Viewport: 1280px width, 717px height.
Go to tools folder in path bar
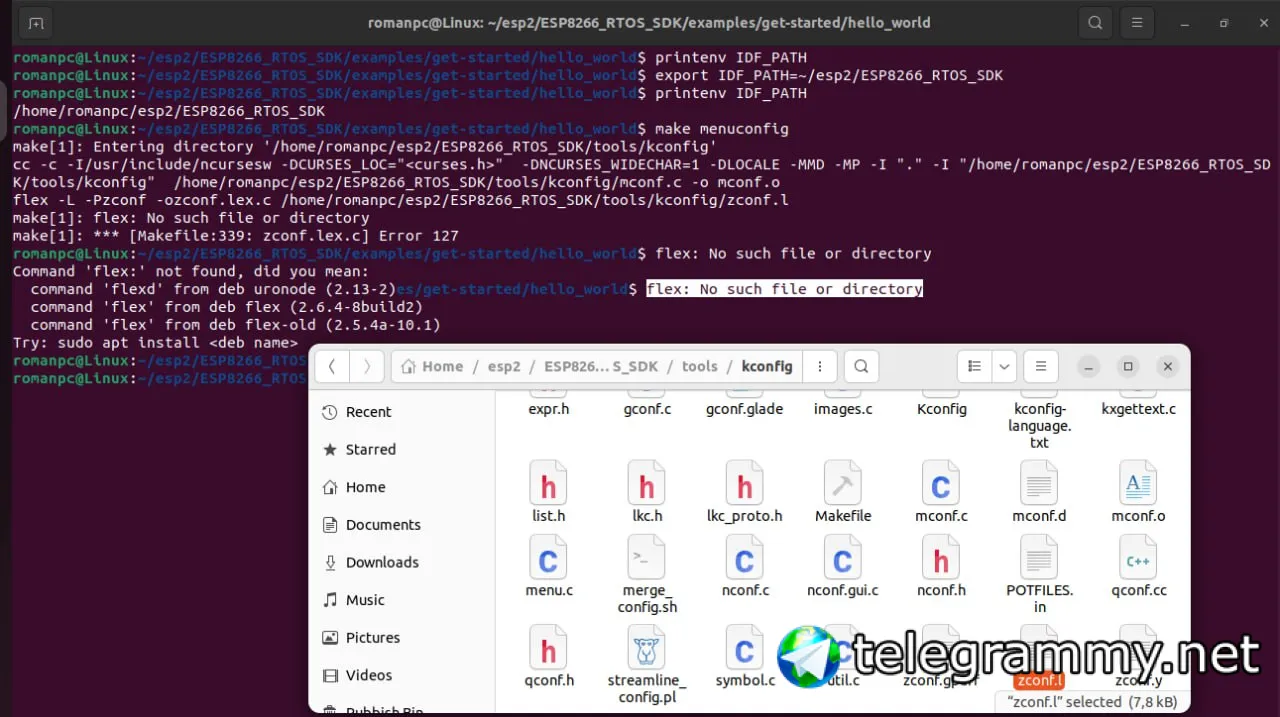(699, 366)
